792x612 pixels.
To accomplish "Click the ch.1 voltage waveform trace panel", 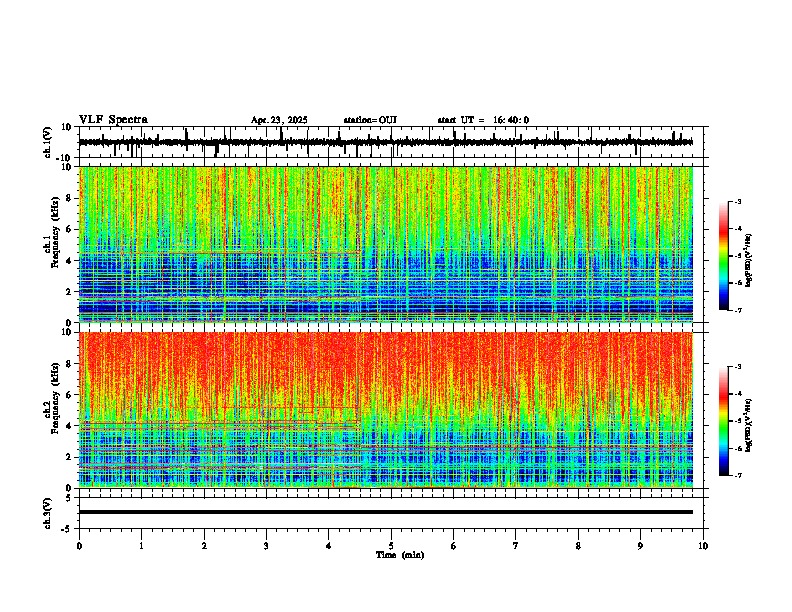I will (x=393, y=142).
